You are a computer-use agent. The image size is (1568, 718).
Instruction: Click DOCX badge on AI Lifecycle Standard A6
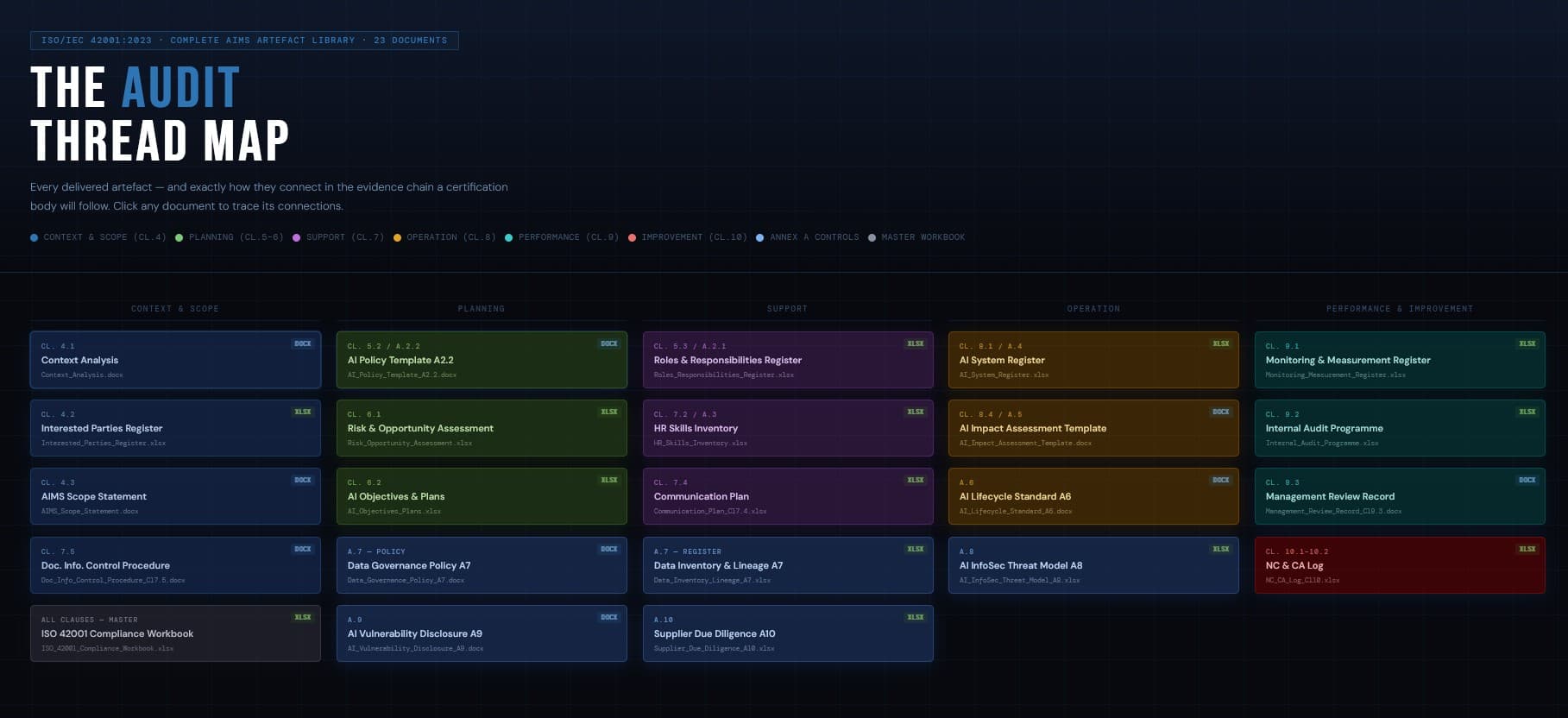[x=1220, y=480]
